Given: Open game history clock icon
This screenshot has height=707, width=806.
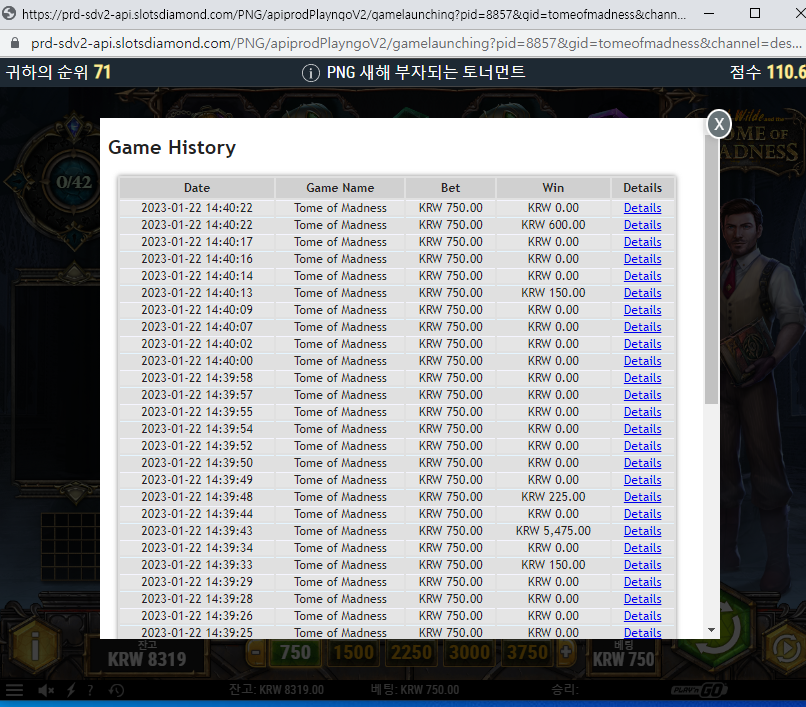Looking at the screenshot, I should coord(116,690).
